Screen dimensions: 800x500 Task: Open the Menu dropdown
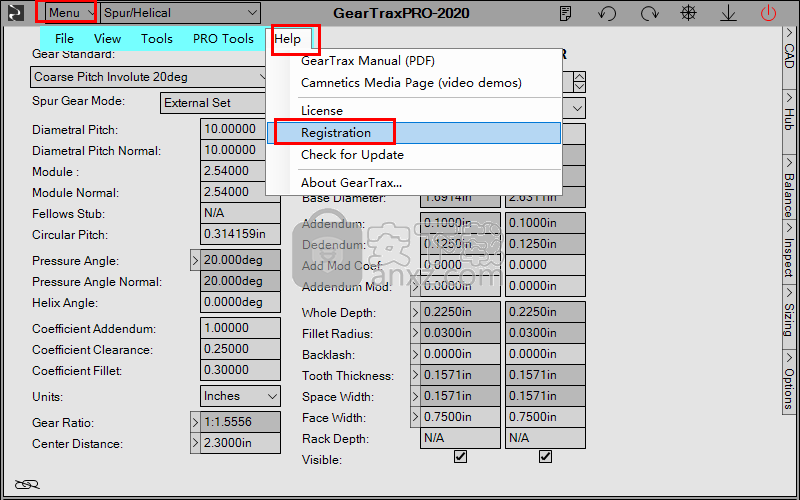71,13
